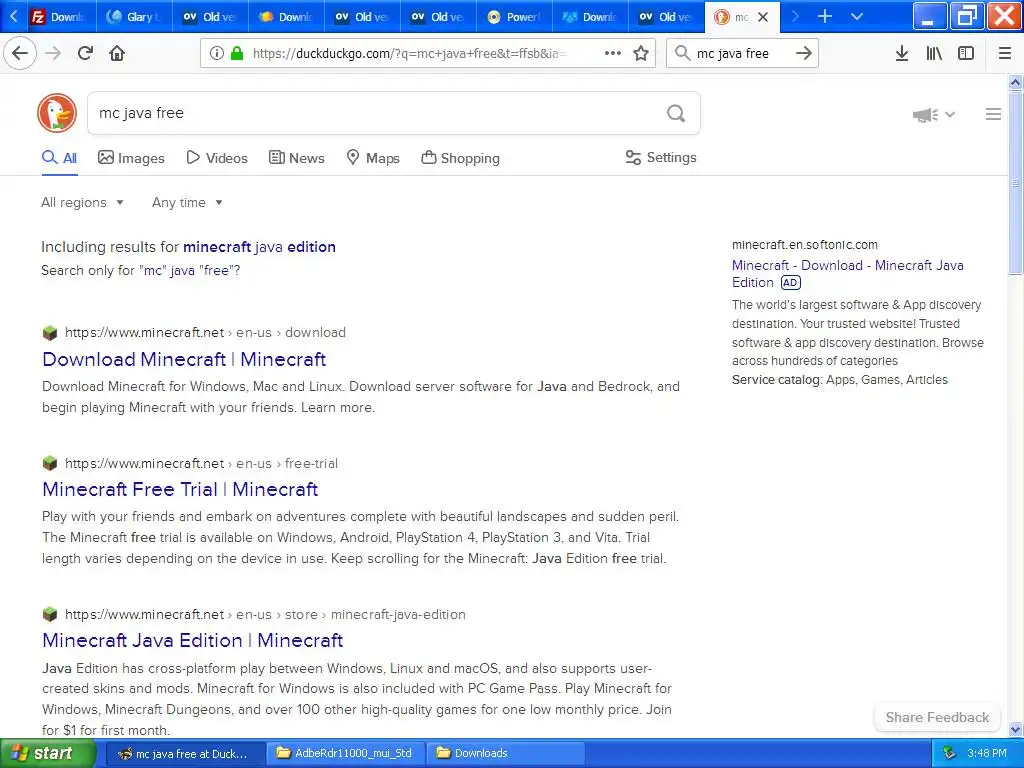Open a new browser tab
The height and width of the screenshot is (768, 1024).
tap(825, 16)
